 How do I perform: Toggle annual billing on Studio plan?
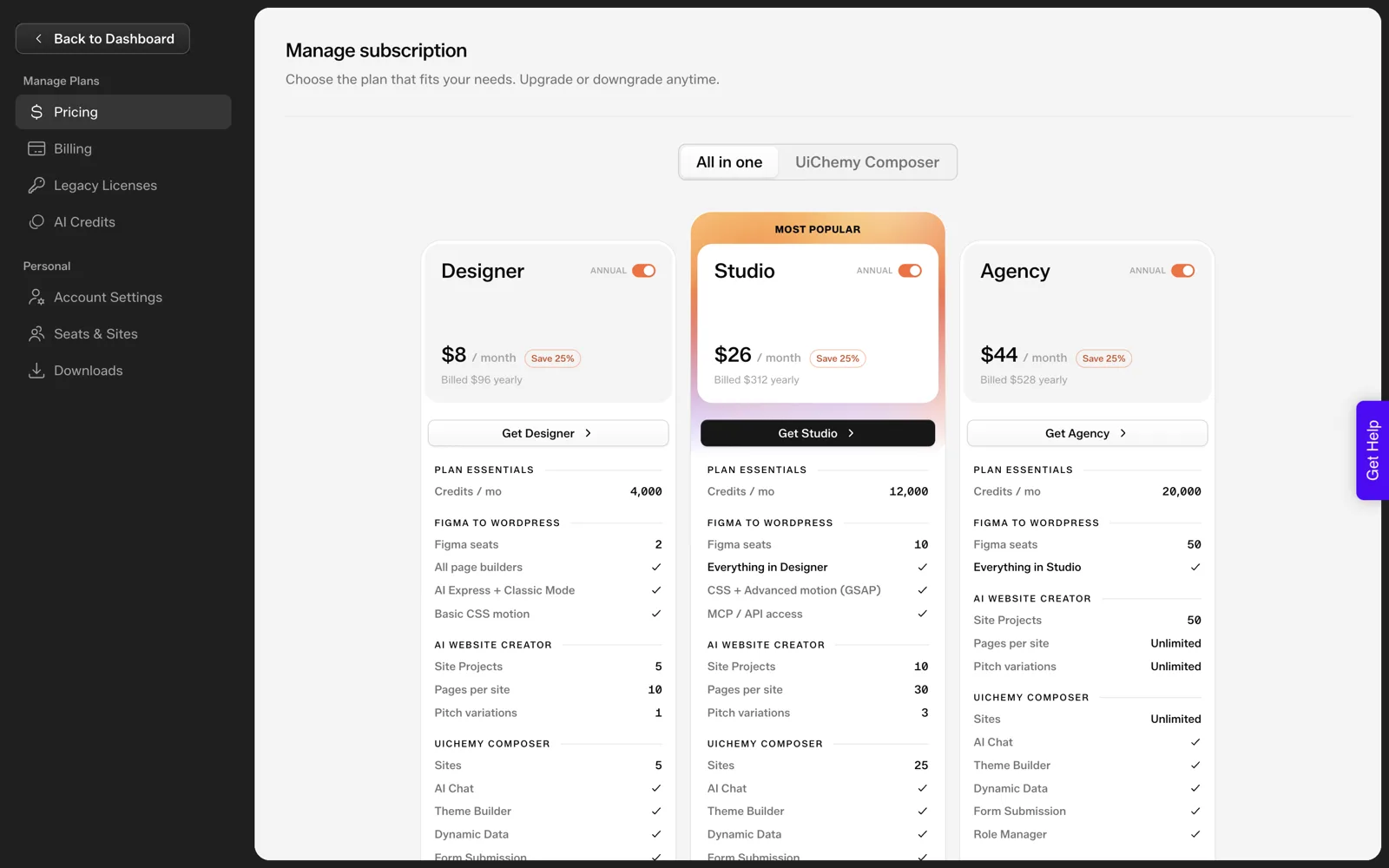click(x=910, y=271)
